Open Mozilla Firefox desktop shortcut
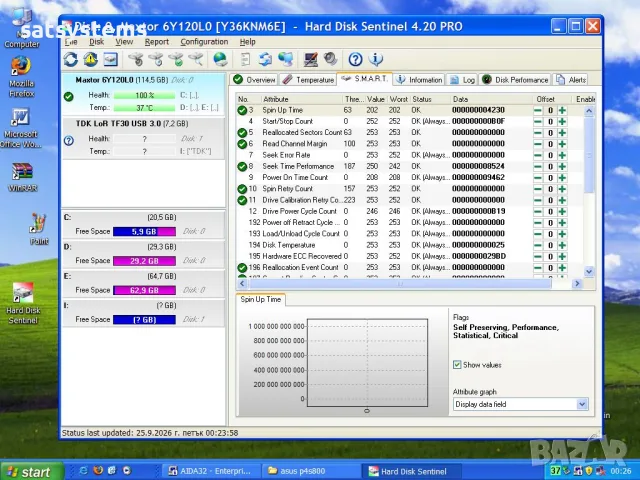 click(x=21, y=77)
